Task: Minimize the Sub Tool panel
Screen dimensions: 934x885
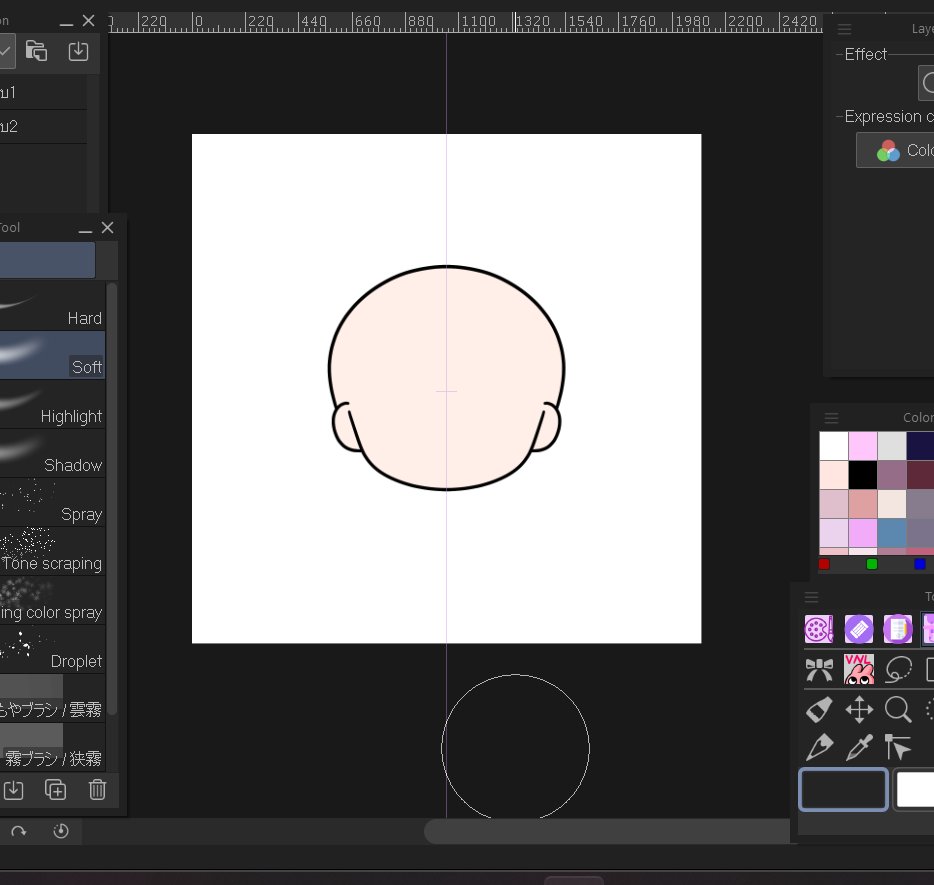Action: pos(85,229)
